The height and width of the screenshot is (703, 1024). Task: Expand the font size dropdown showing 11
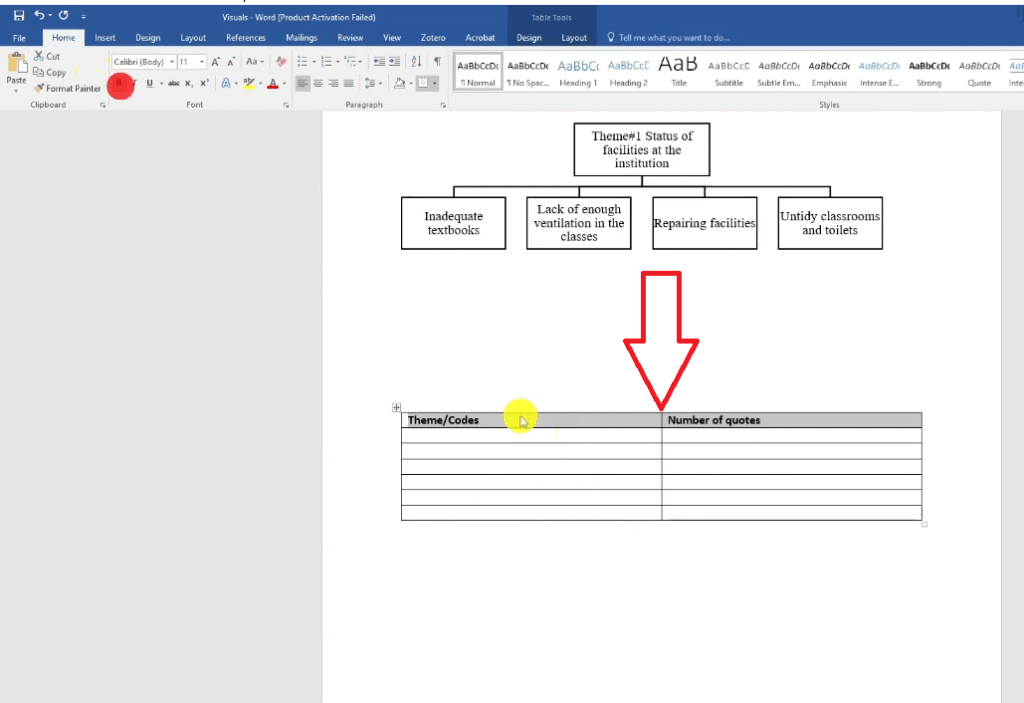point(202,62)
